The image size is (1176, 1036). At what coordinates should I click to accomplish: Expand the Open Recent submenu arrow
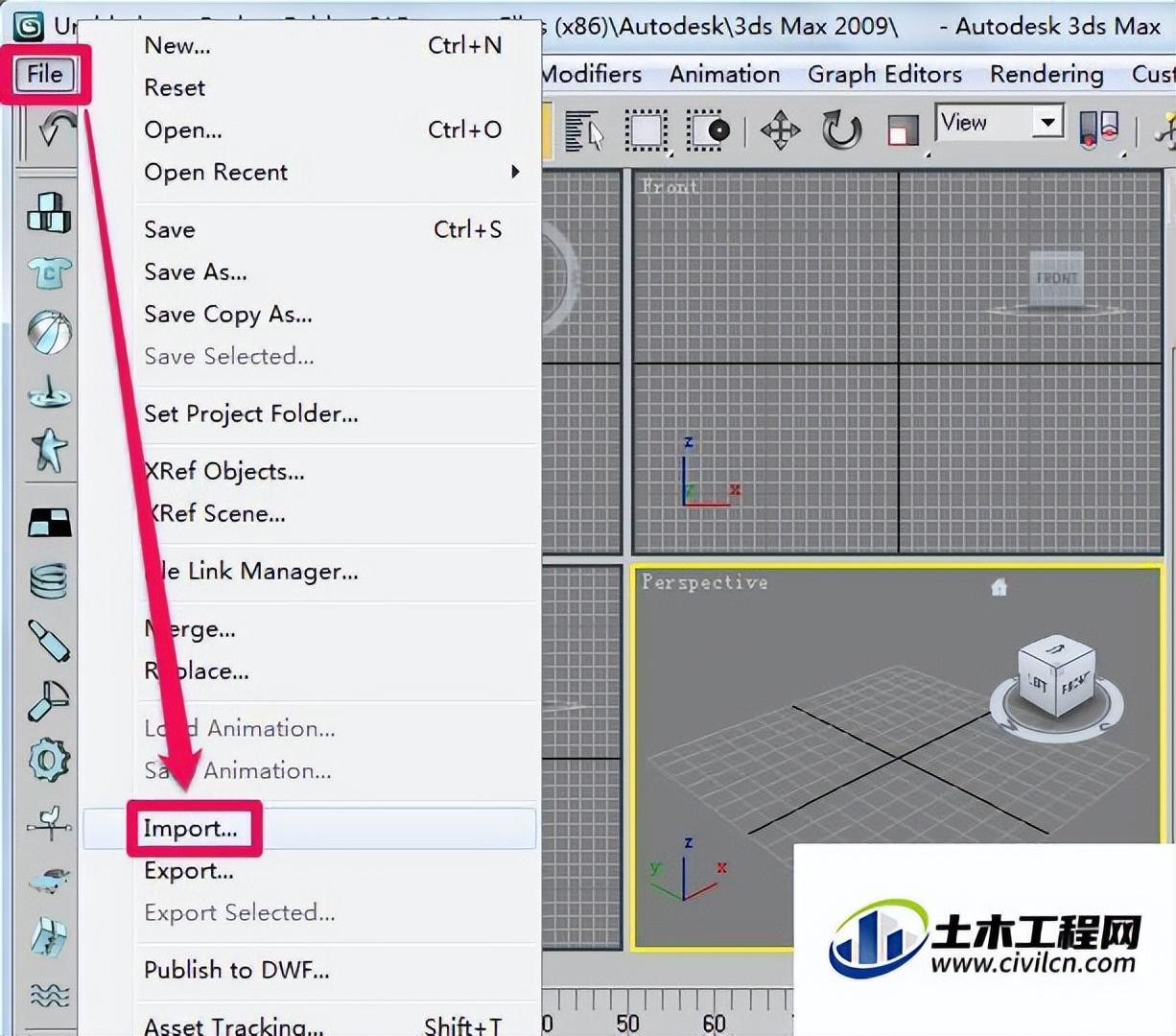click(515, 172)
